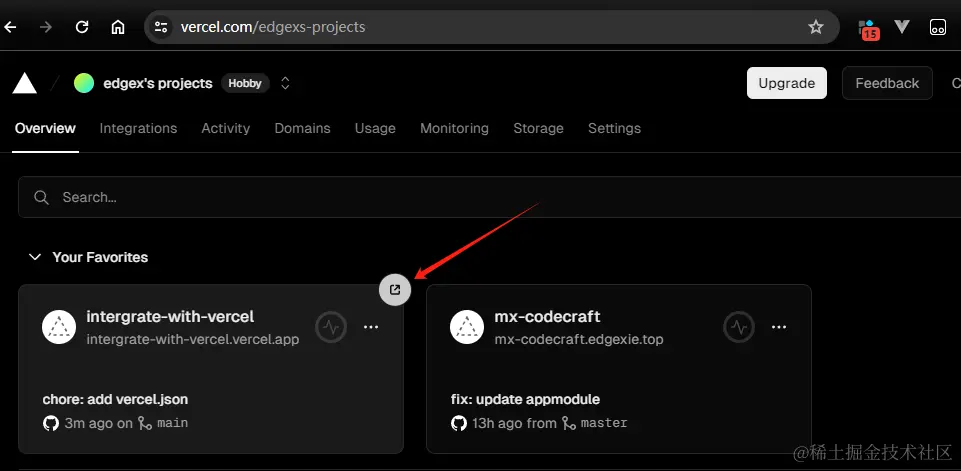
Task: Click the Upgrade button
Action: click(786, 83)
